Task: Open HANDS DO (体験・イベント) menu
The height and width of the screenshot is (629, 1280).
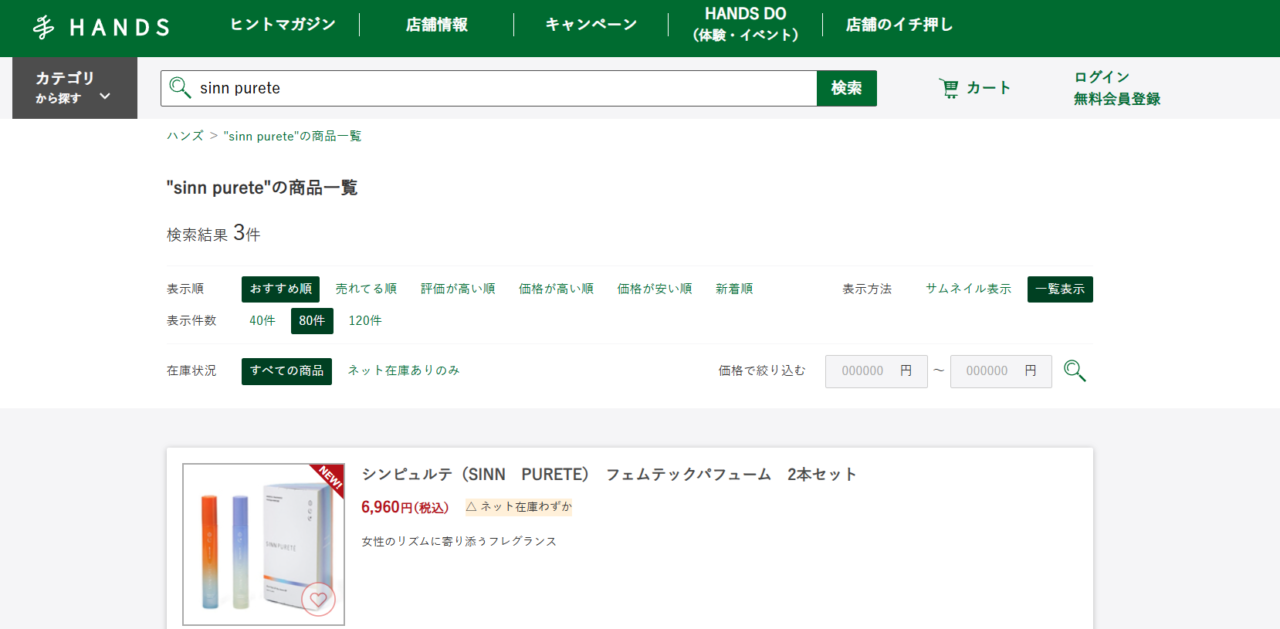Action: click(745, 24)
